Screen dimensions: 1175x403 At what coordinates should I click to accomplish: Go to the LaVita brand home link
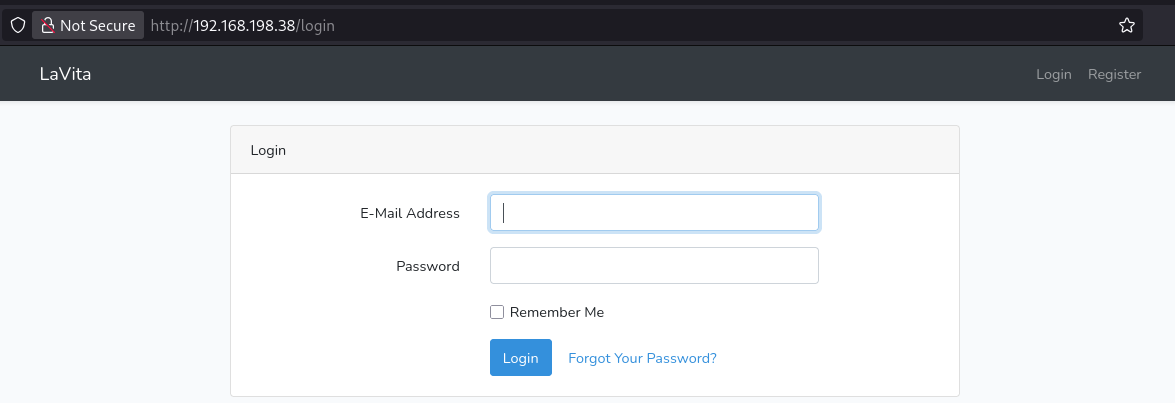pyautogui.click(x=65, y=74)
